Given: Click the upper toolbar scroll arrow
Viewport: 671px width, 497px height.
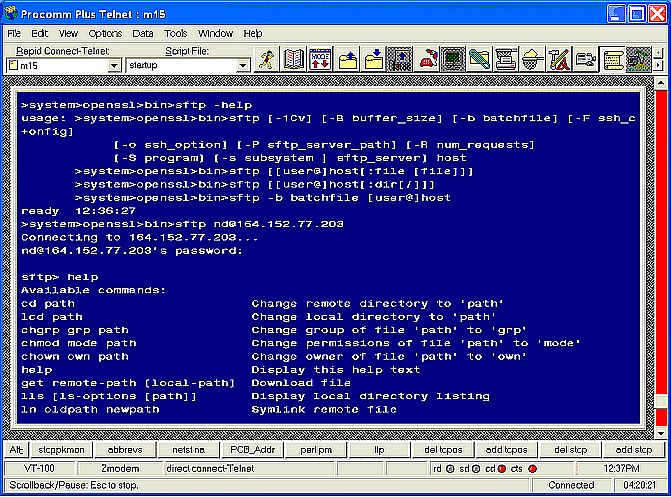Looking at the screenshot, I should pos(659,53).
